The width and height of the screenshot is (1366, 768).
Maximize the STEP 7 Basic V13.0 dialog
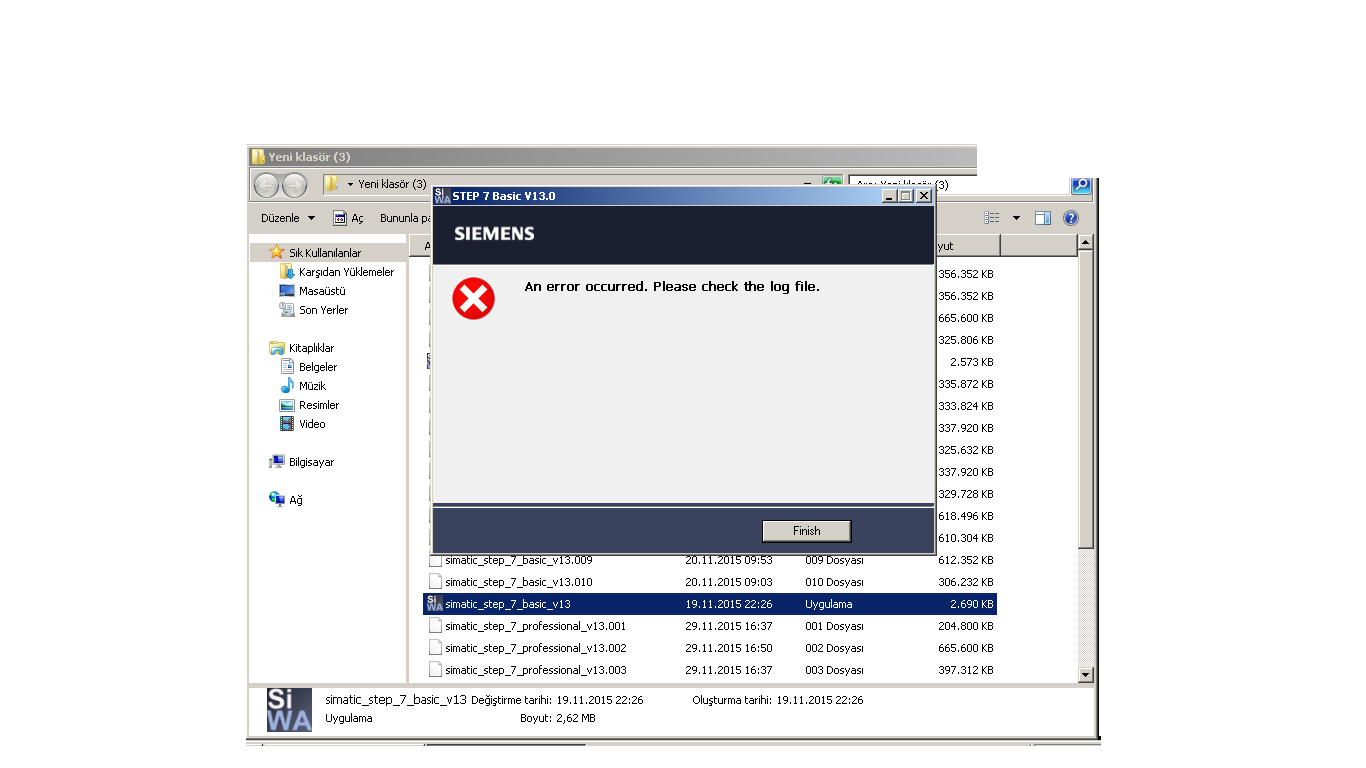[906, 196]
